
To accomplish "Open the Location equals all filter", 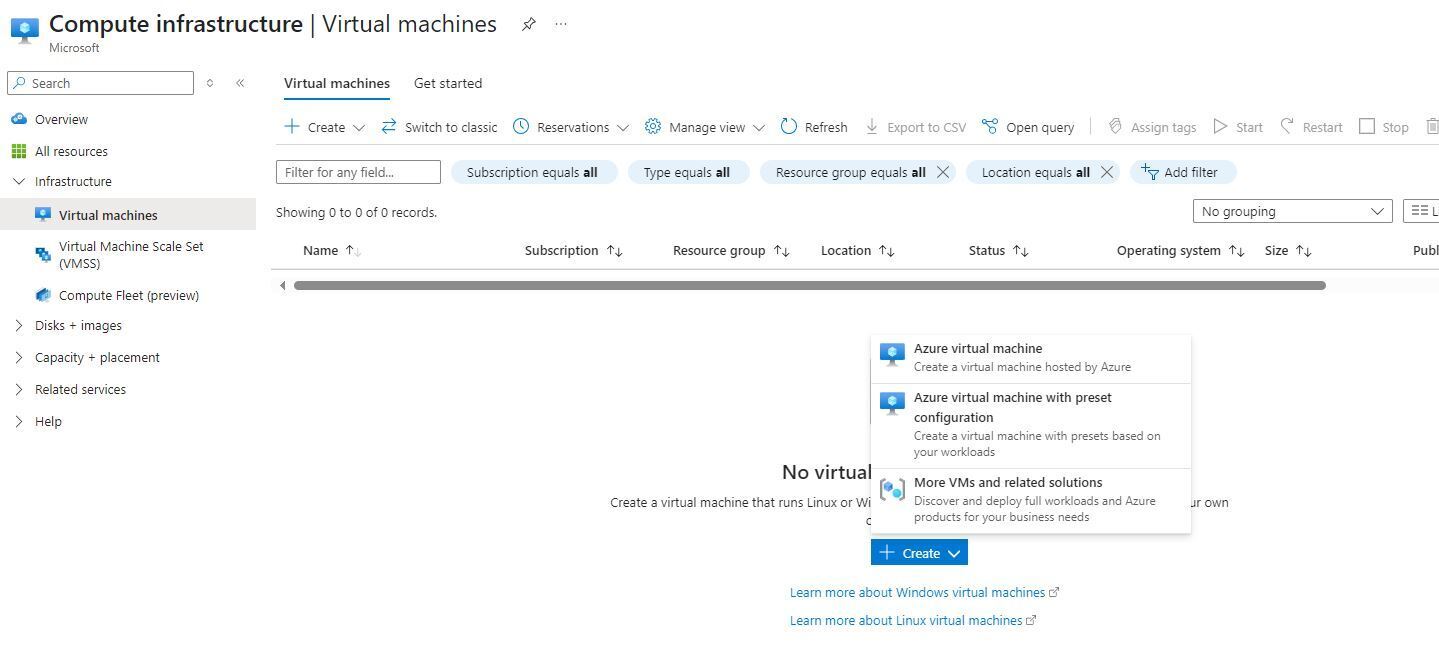I will pos(1035,172).
